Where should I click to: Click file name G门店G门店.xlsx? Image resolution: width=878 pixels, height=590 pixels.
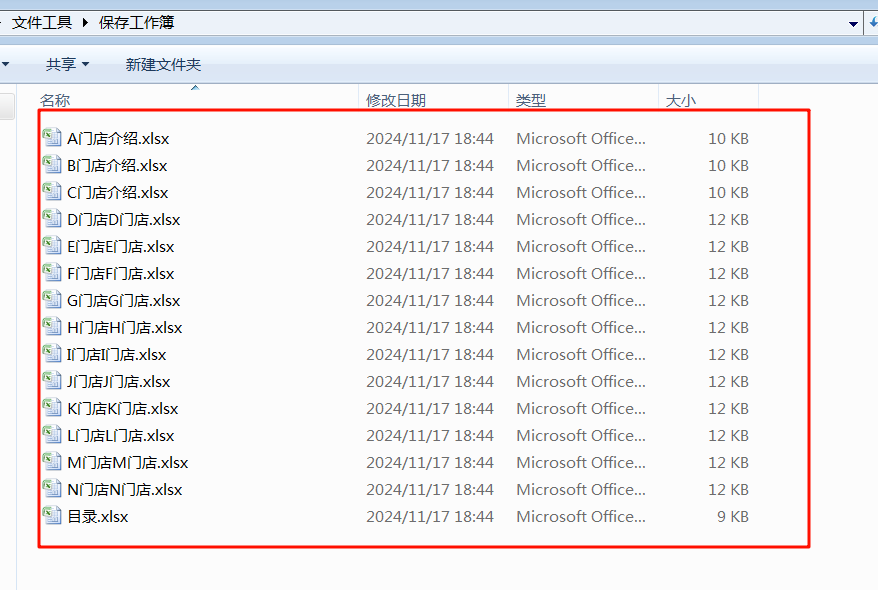tap(123, 300)
